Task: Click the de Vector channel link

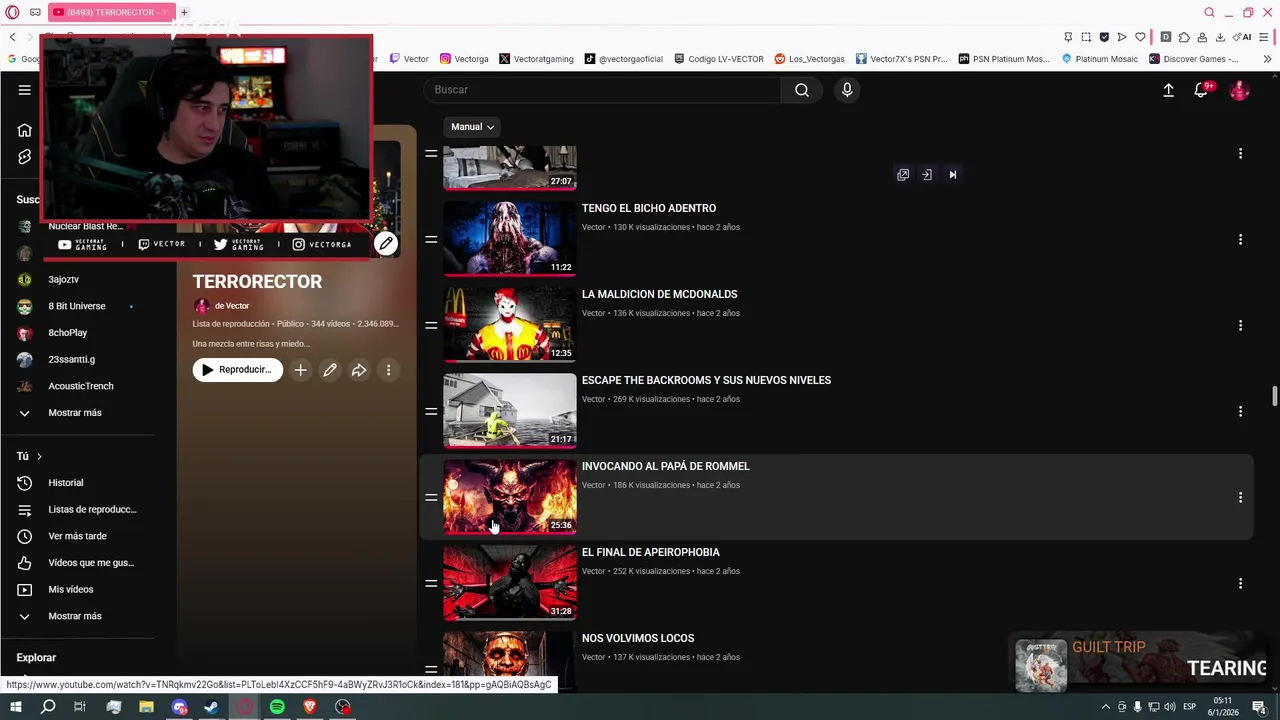Action: click(x=232, y=306)
